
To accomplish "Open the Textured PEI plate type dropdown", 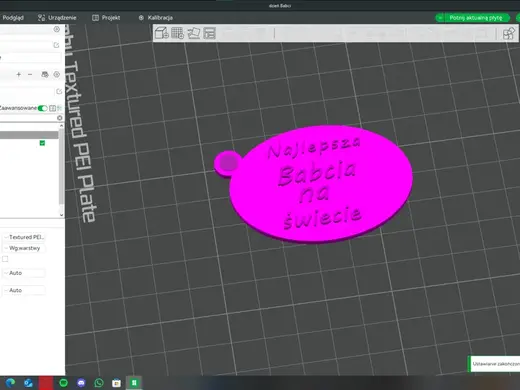I will pos(24,237).
